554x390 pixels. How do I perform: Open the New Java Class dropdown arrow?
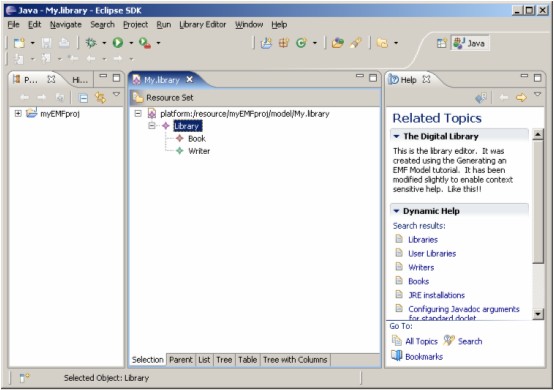(x=315, y=43)
